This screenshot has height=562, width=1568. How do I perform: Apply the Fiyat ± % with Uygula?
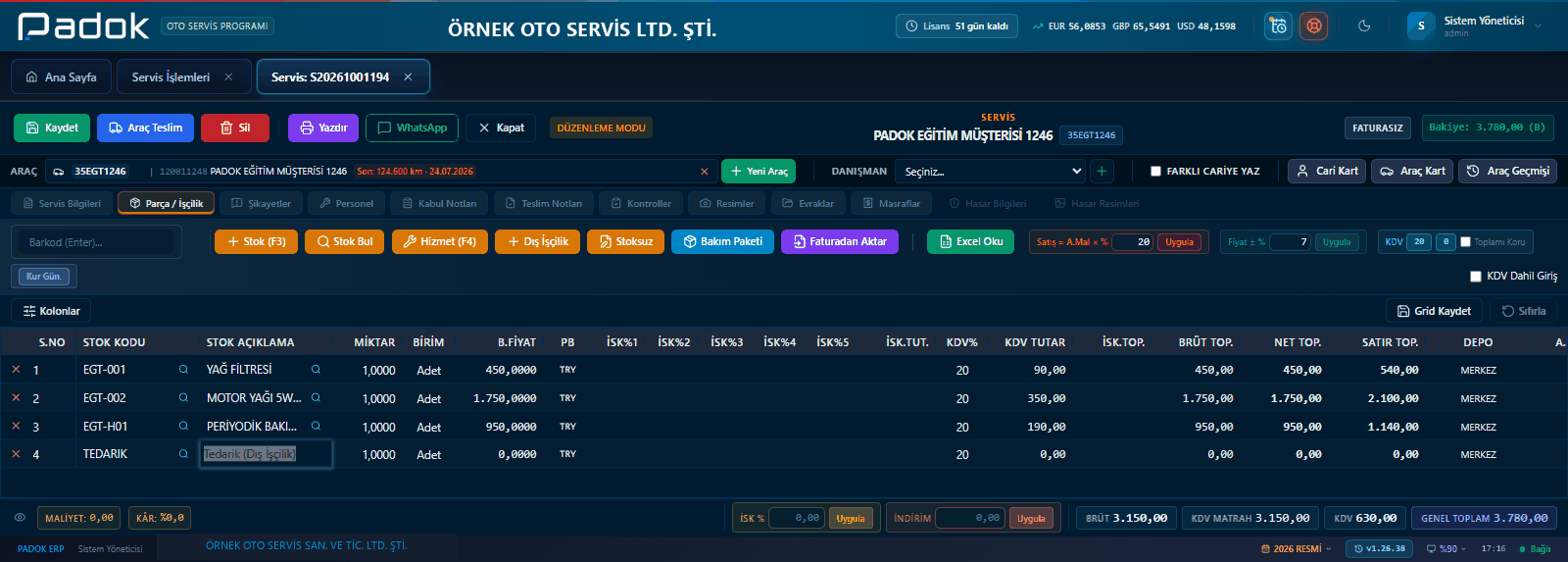pos(1337,242)
